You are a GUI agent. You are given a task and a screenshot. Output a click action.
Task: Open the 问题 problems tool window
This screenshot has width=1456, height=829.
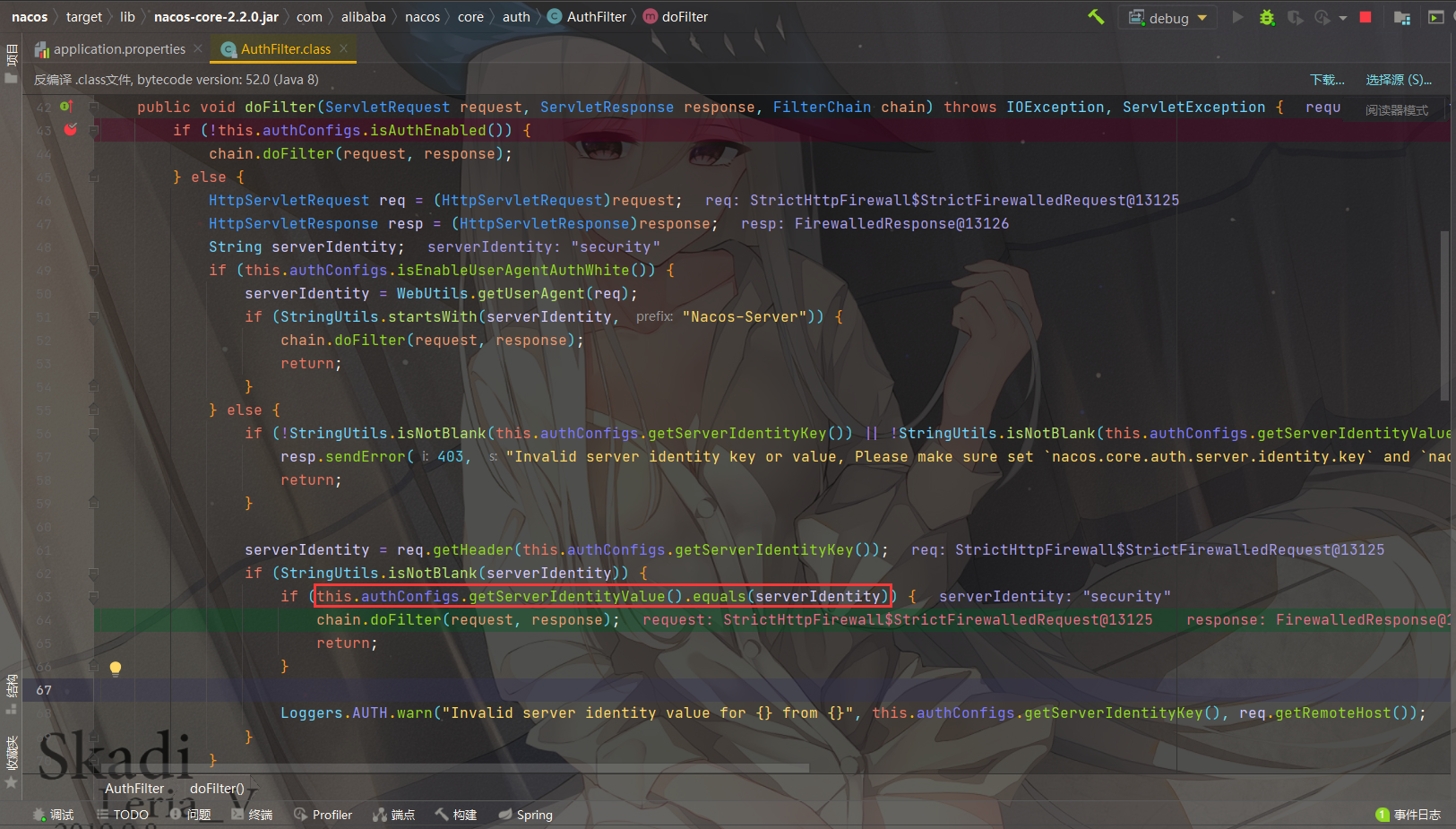tap(191, 815)
